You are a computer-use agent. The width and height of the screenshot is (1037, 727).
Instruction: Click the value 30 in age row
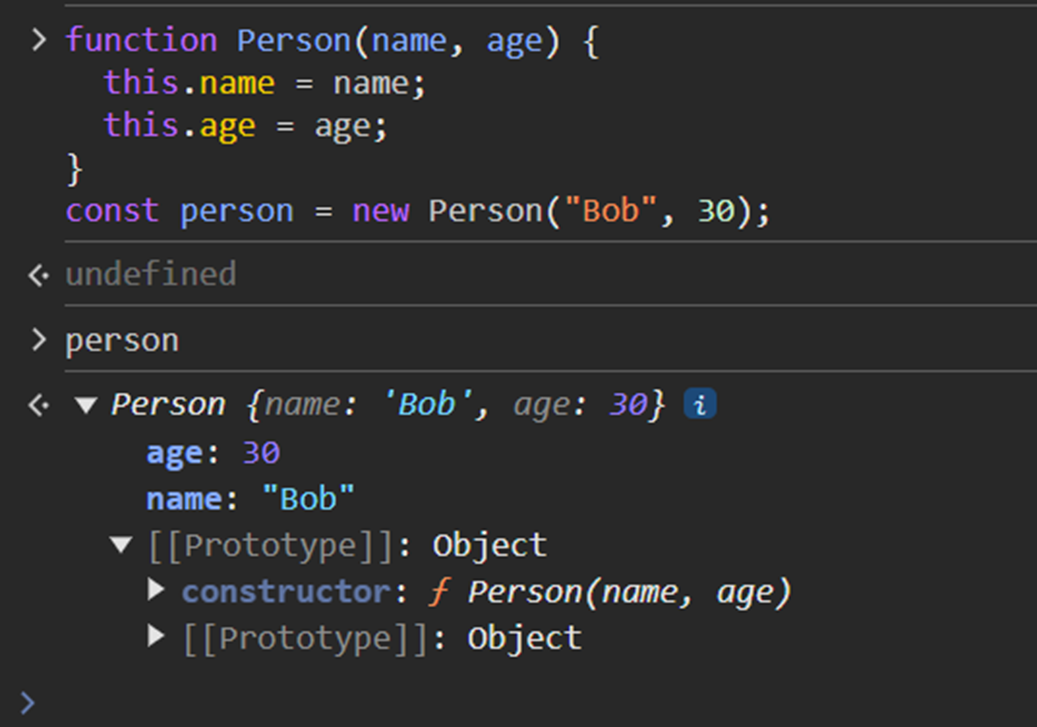[x=261, y=454]
